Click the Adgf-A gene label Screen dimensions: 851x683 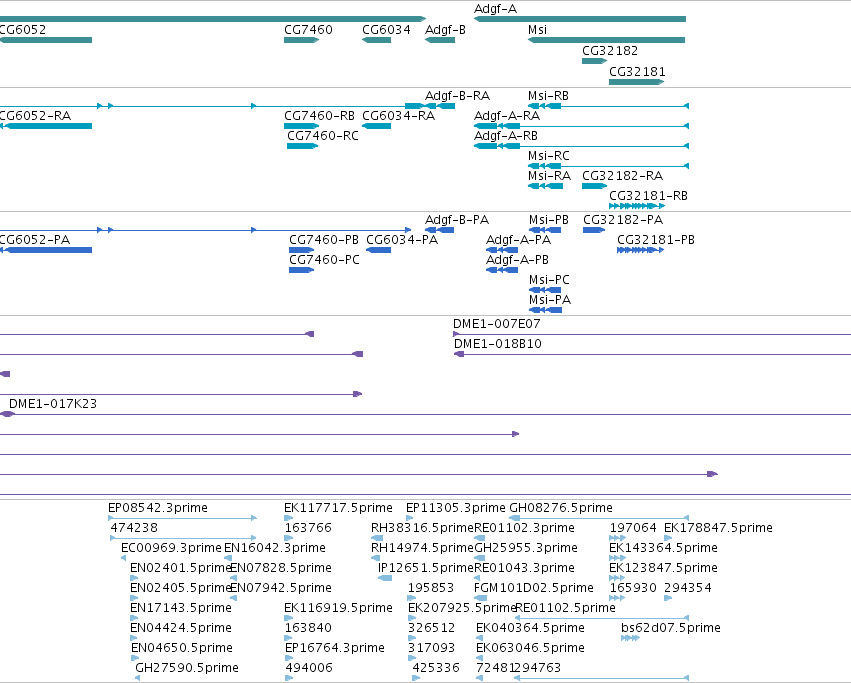[x=496, y=9]
